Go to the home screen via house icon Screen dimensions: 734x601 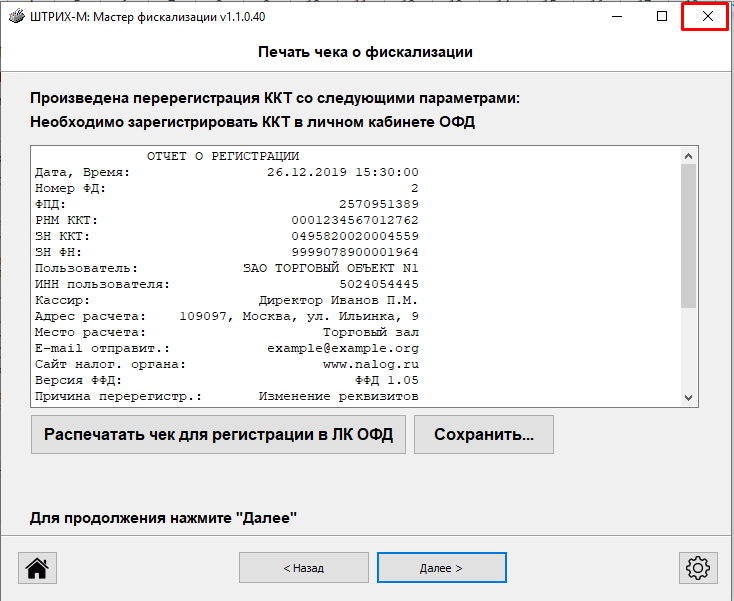[37, 568]
